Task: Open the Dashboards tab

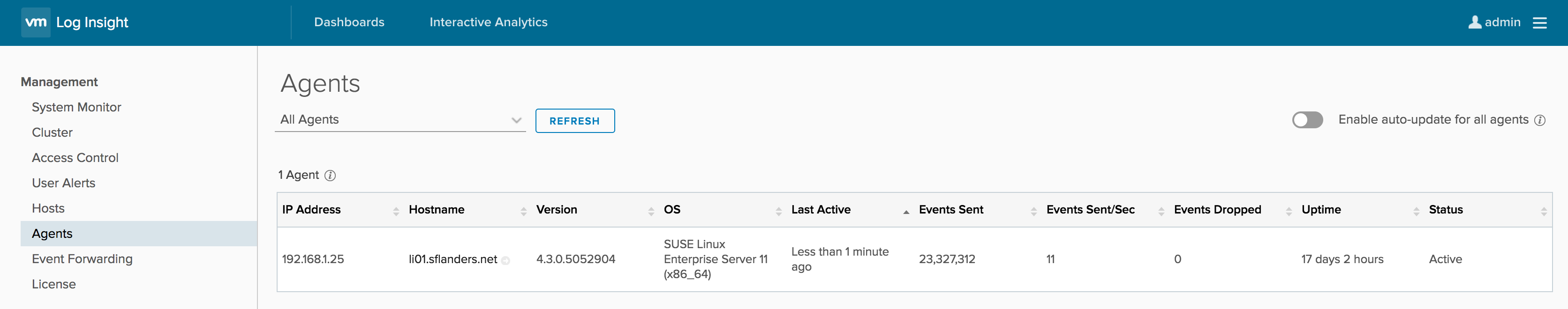Action: pos(349,22)
